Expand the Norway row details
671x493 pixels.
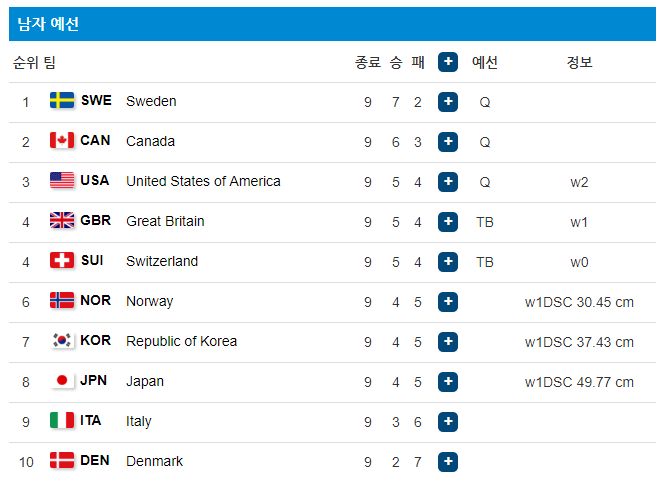point(448,301)
